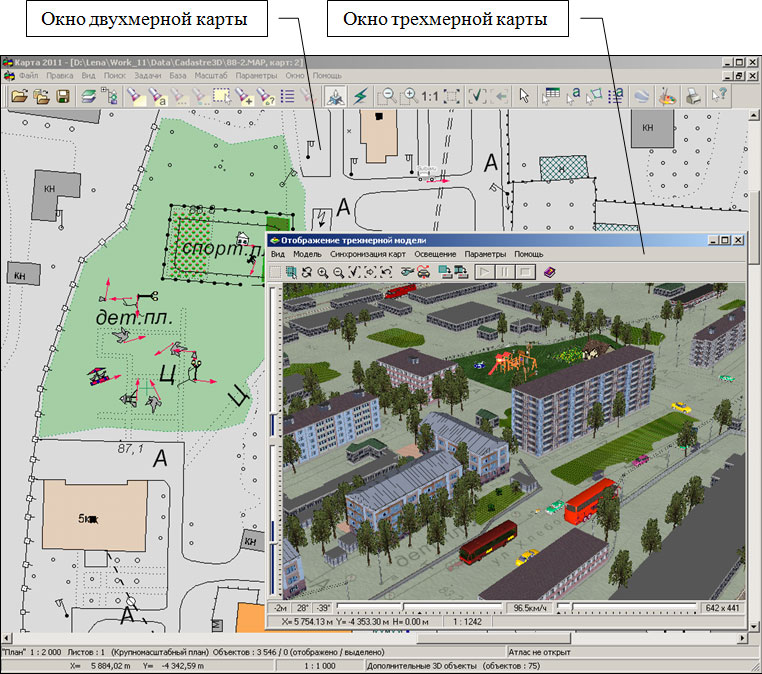Open the Файл menu
Screen dimensions: 762x674
tap(29, 76)
